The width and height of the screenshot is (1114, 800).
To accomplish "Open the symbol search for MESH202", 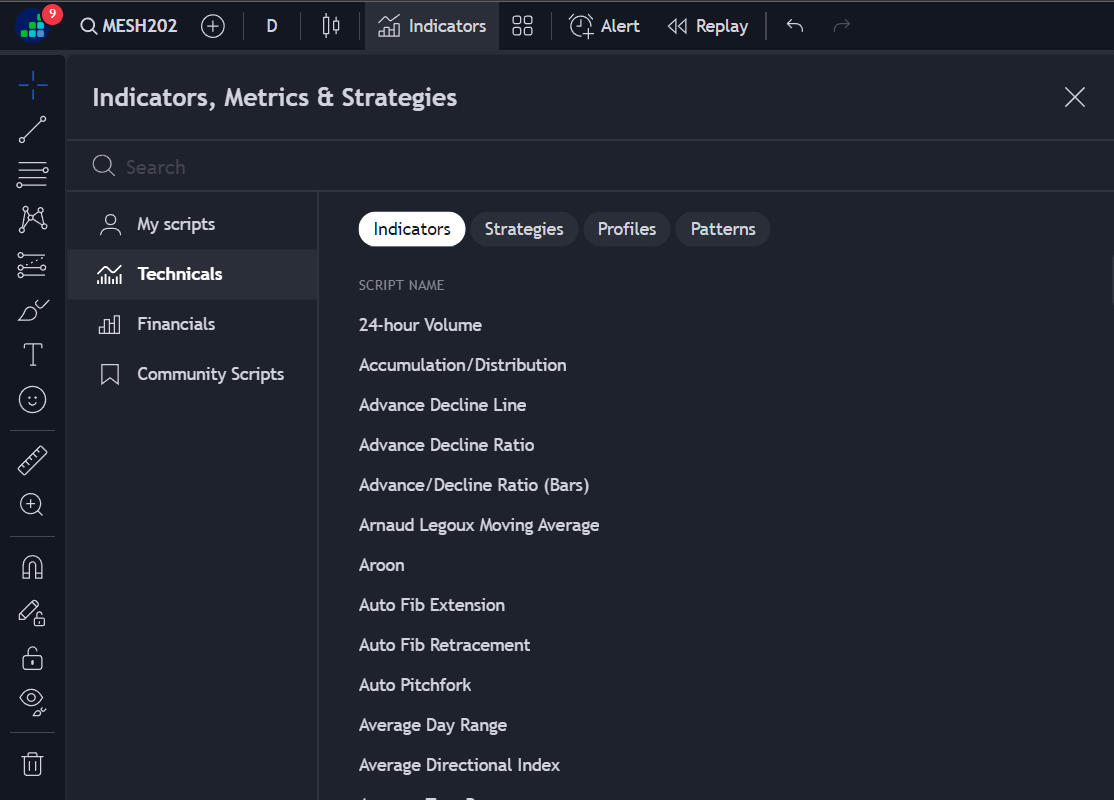I will coord(129,26).
